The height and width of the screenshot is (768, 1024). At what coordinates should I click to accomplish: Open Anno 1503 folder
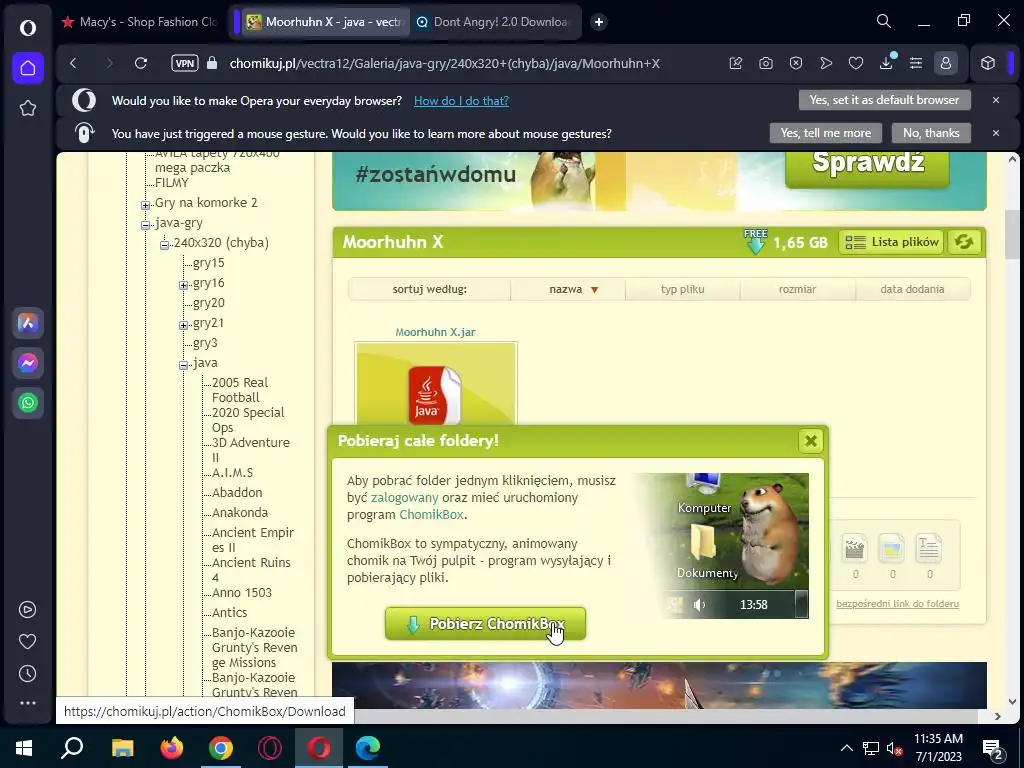pyautogui.click(x=242, y=592)
